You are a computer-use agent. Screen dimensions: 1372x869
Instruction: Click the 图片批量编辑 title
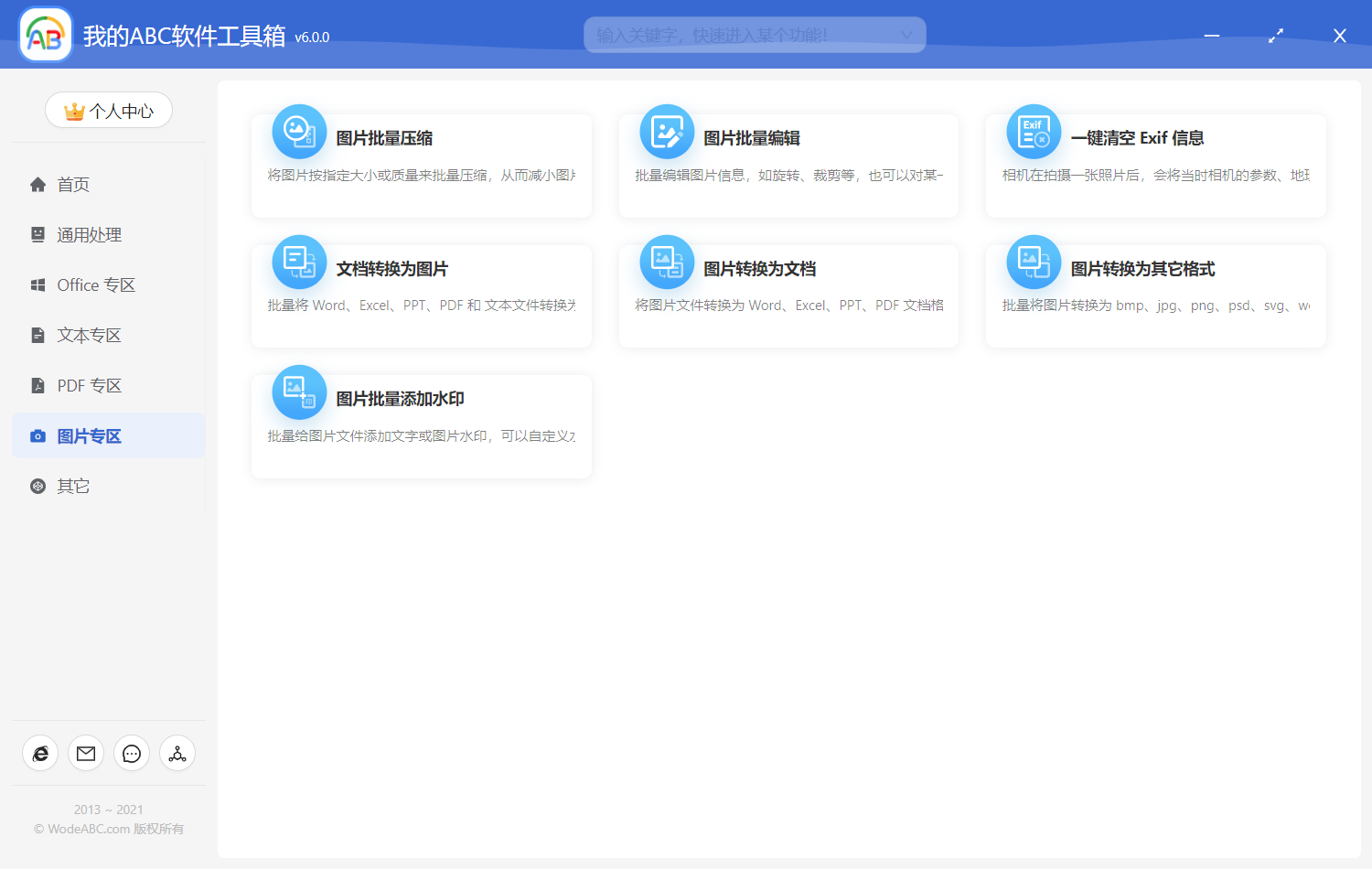(x=752, y=138)
